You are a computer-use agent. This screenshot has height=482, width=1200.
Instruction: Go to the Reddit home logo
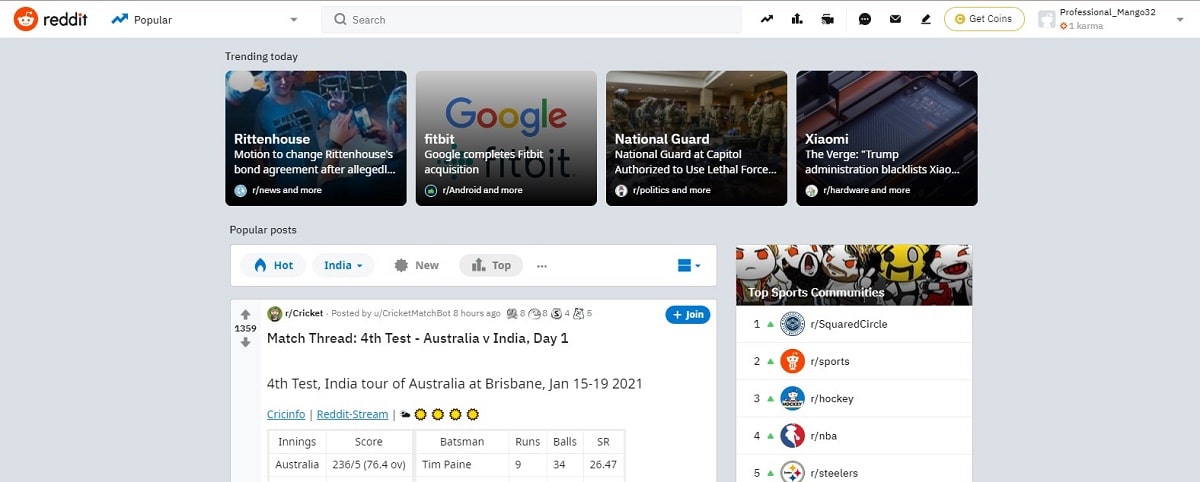(51, 19)
